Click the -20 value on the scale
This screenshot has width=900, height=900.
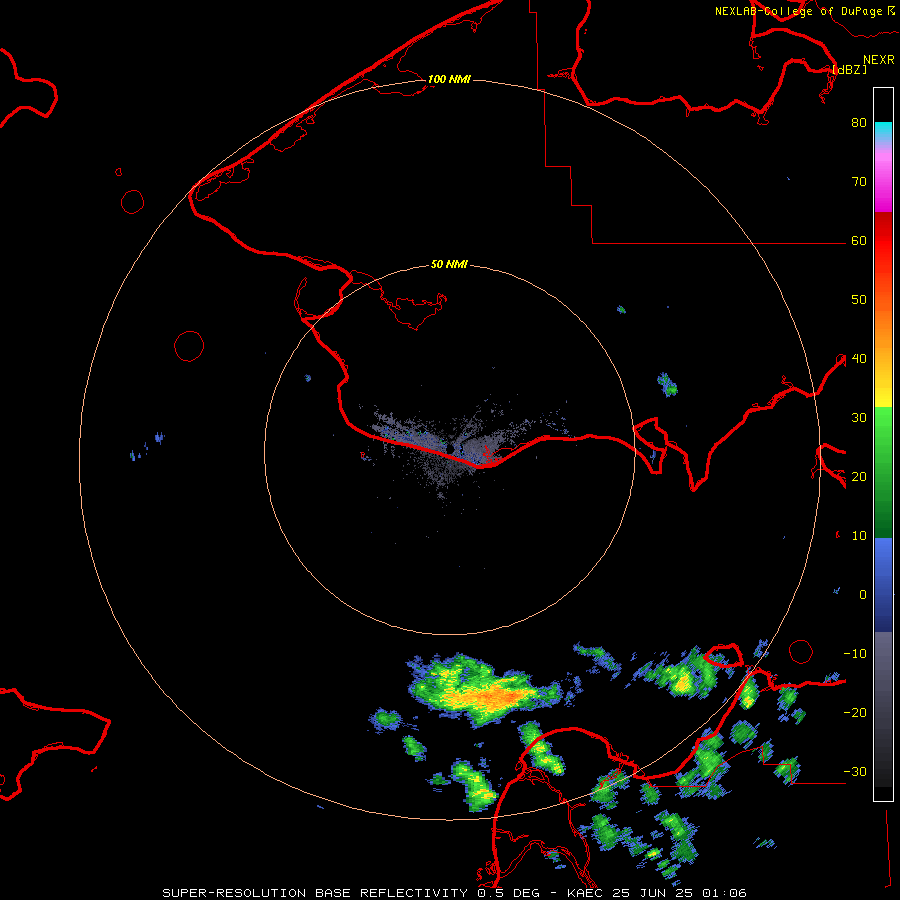pos(855,713)
